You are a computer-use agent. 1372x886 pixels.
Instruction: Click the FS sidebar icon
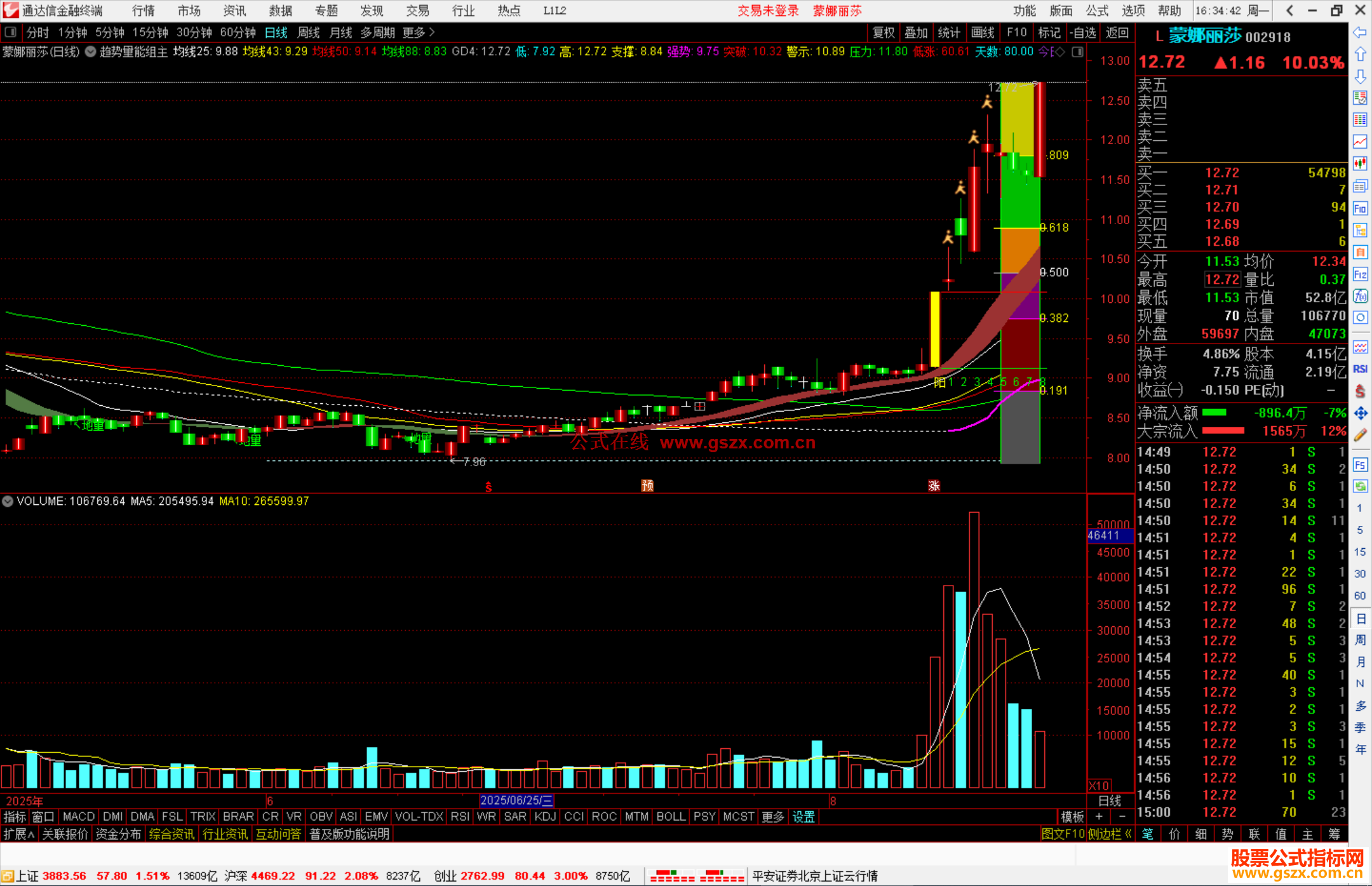pos(1360,465)
